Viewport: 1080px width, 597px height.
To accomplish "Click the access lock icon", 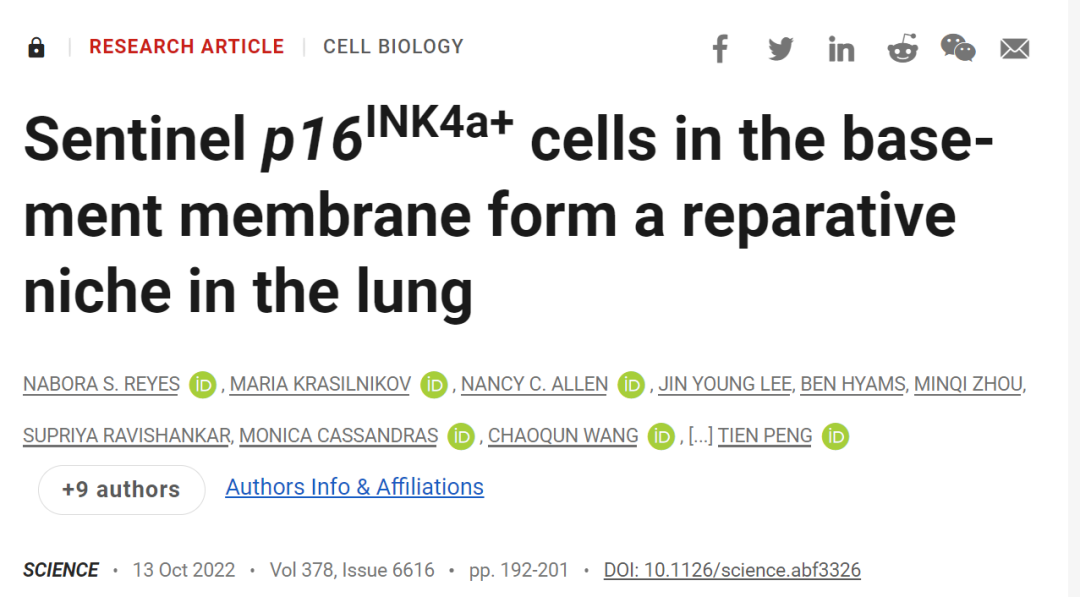I will pyautogui.click(x=36, y=47).
